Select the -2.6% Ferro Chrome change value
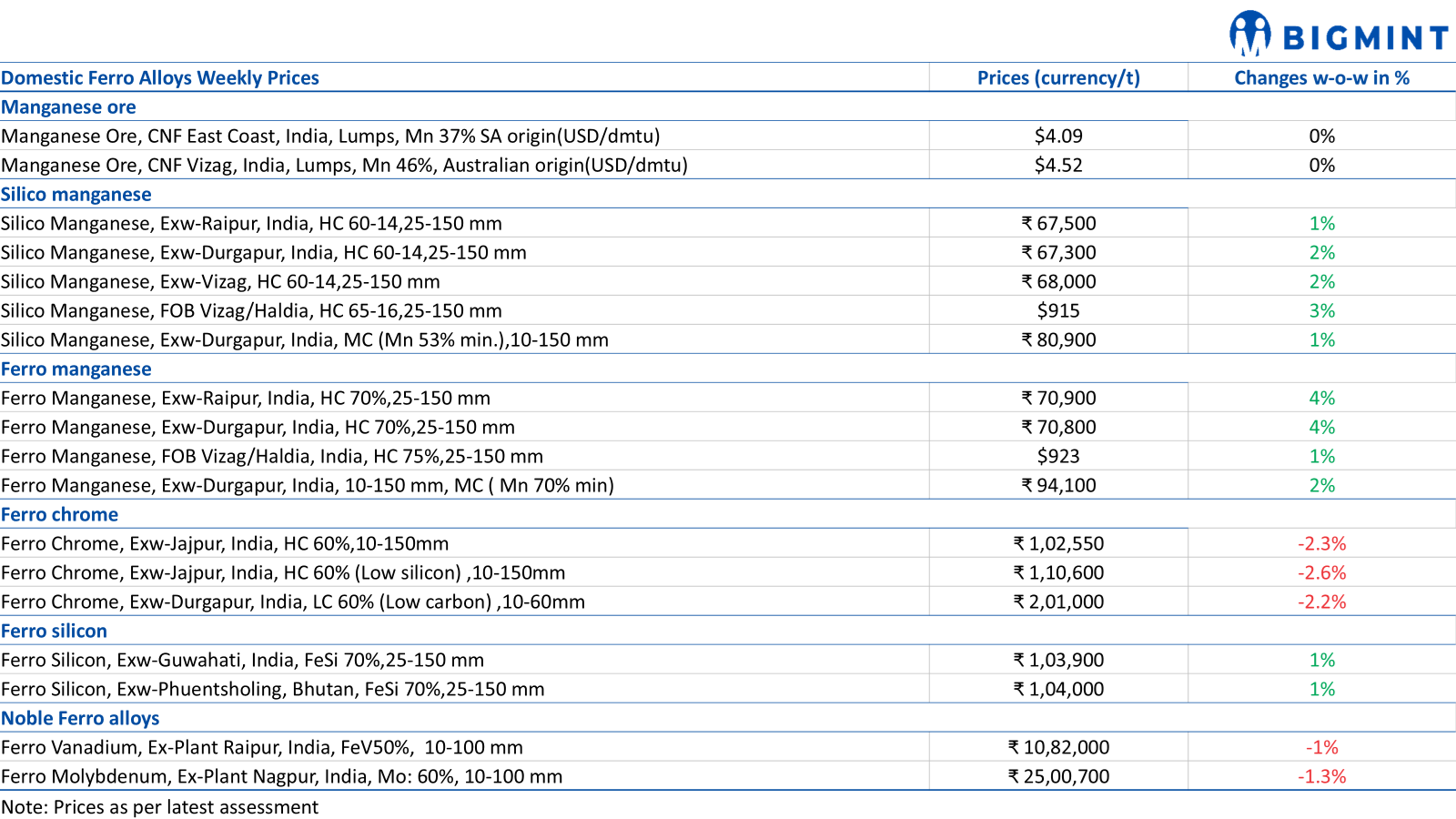This screenshot has height=819, width=1456. point(1321,573)
